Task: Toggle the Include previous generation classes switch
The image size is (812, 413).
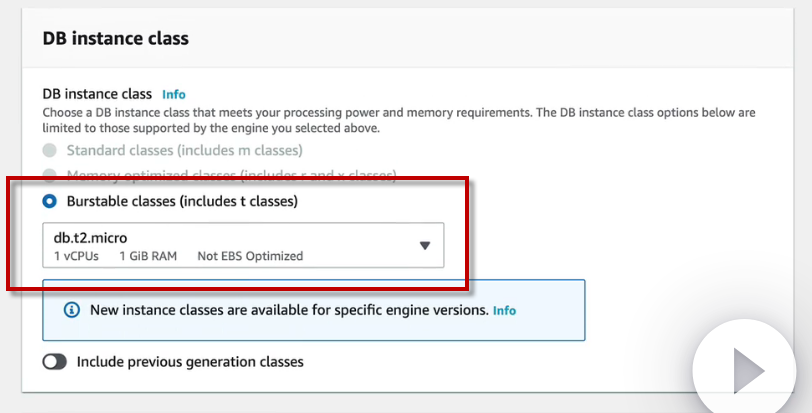Action: pyautogui.click(x=55, y=361)
